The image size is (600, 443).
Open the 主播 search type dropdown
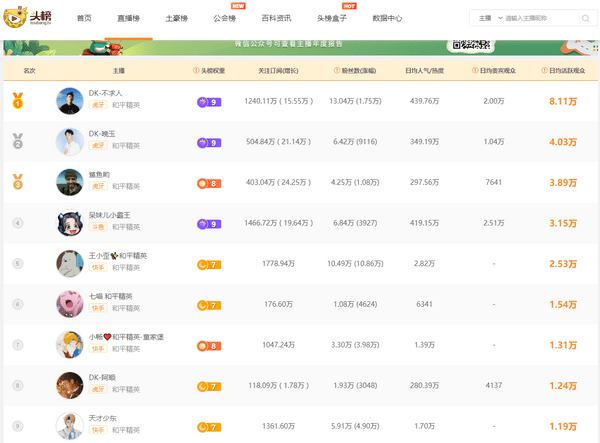490,18
